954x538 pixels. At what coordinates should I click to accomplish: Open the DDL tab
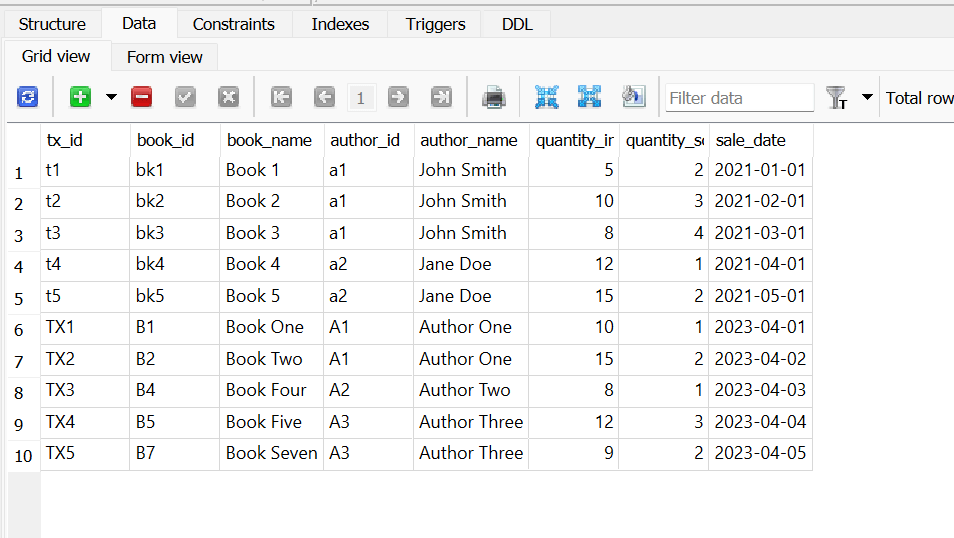tap(517, 24)
